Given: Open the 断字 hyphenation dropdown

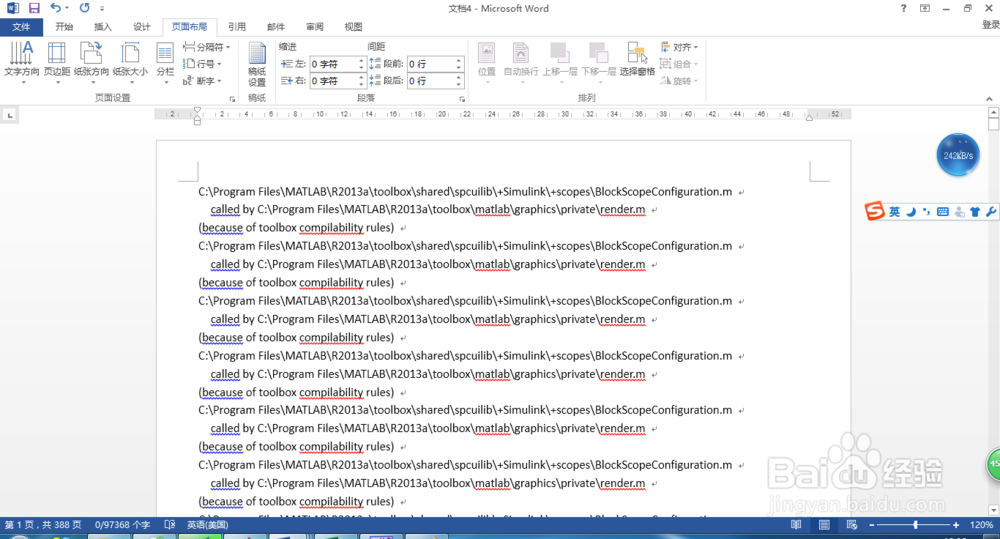Looking at the screenshot, I should pos(202,81).
